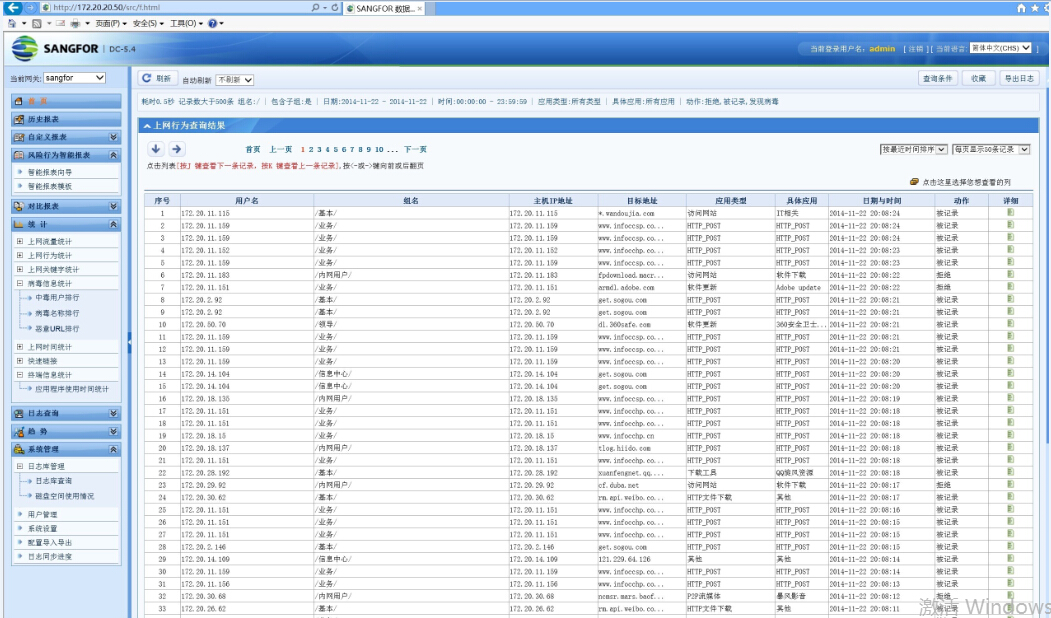Screen dimensions: 1051x618
Task: Expand the 自定义报表 panel chevron
Action: [113, 137]
